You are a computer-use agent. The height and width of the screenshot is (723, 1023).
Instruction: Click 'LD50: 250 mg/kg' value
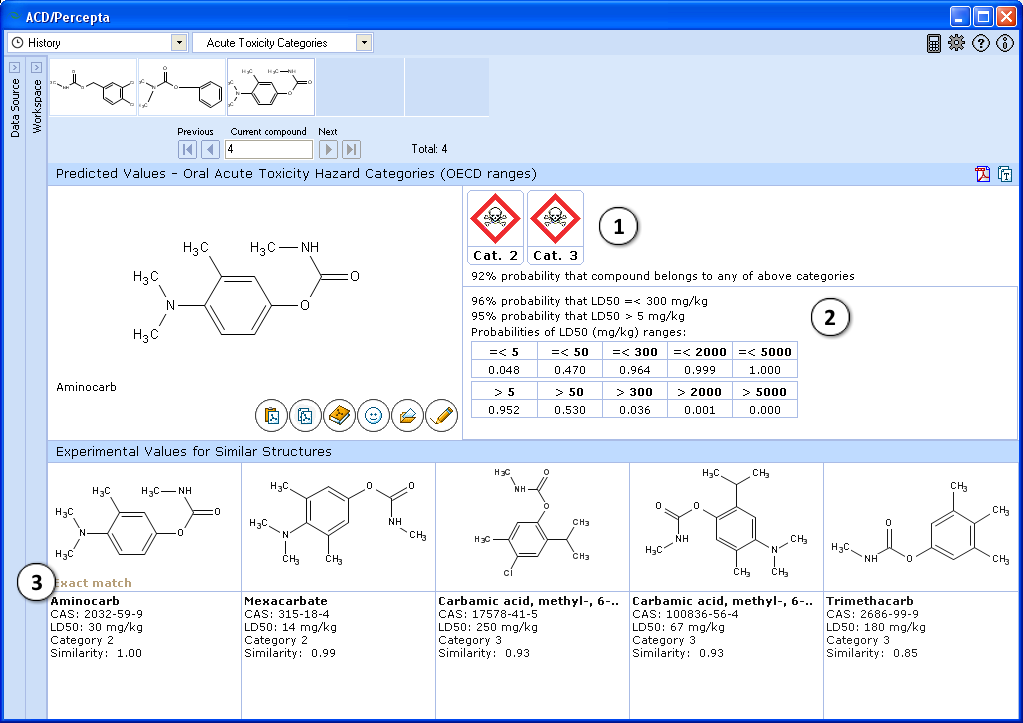488,627
